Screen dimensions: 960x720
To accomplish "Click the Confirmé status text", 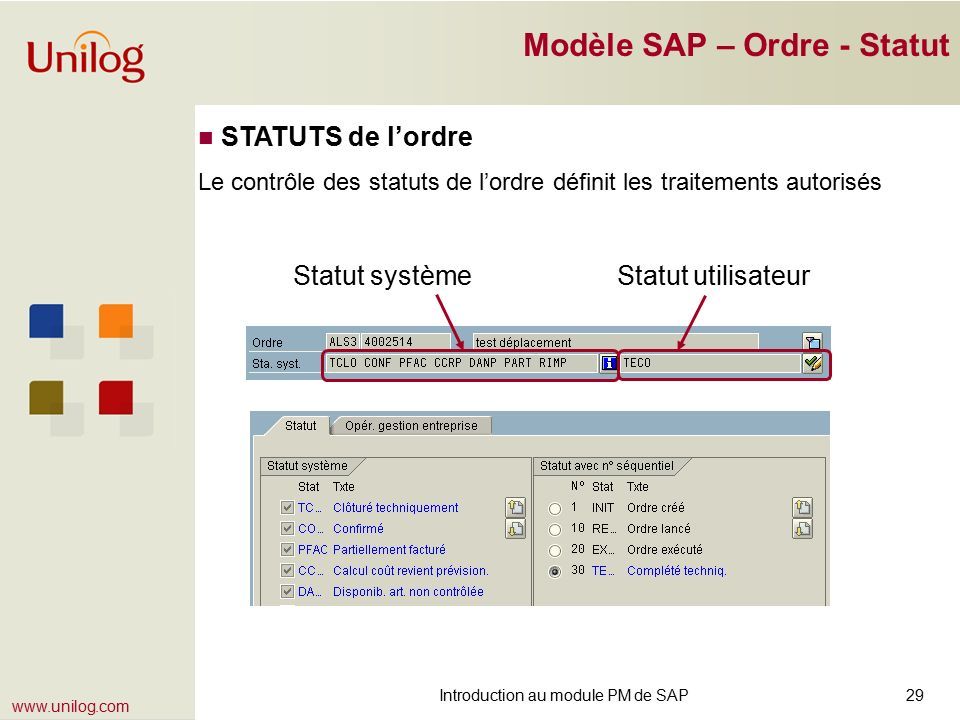I will click(358, 528).
